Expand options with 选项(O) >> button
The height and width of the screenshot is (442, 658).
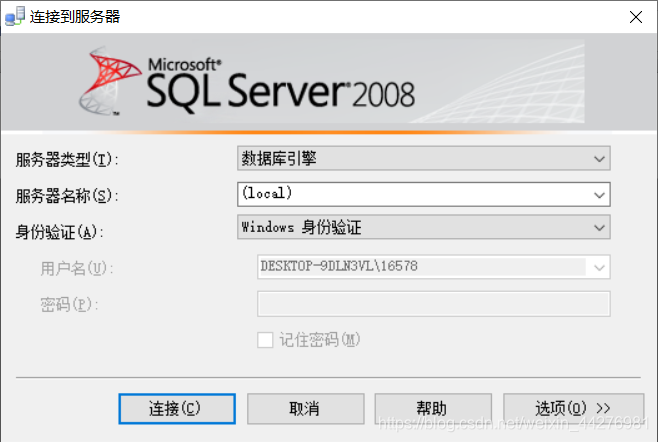(x=573, y=408)
